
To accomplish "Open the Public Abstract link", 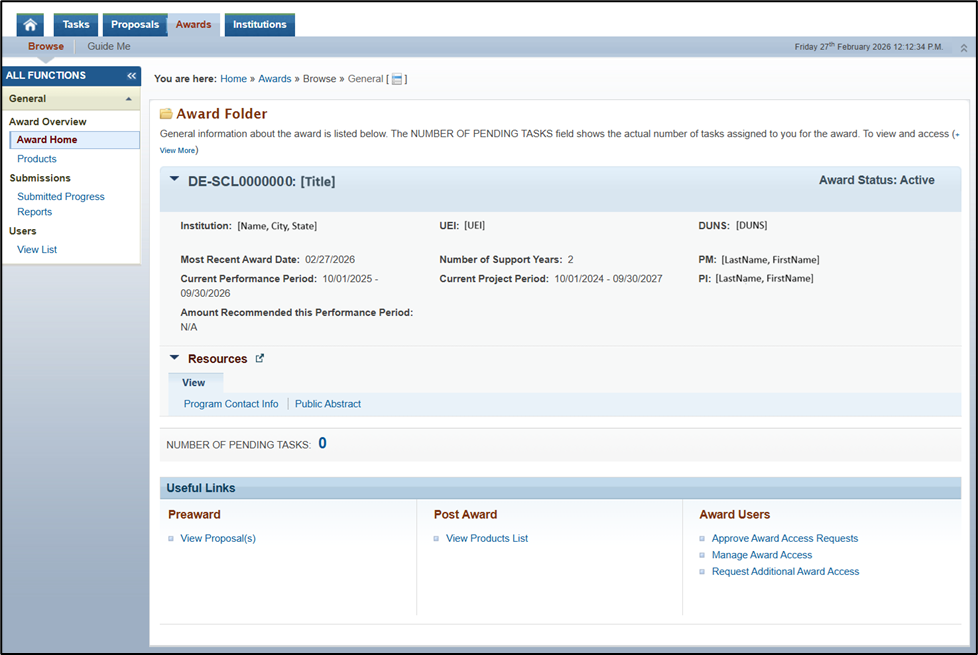I will 328,404.
